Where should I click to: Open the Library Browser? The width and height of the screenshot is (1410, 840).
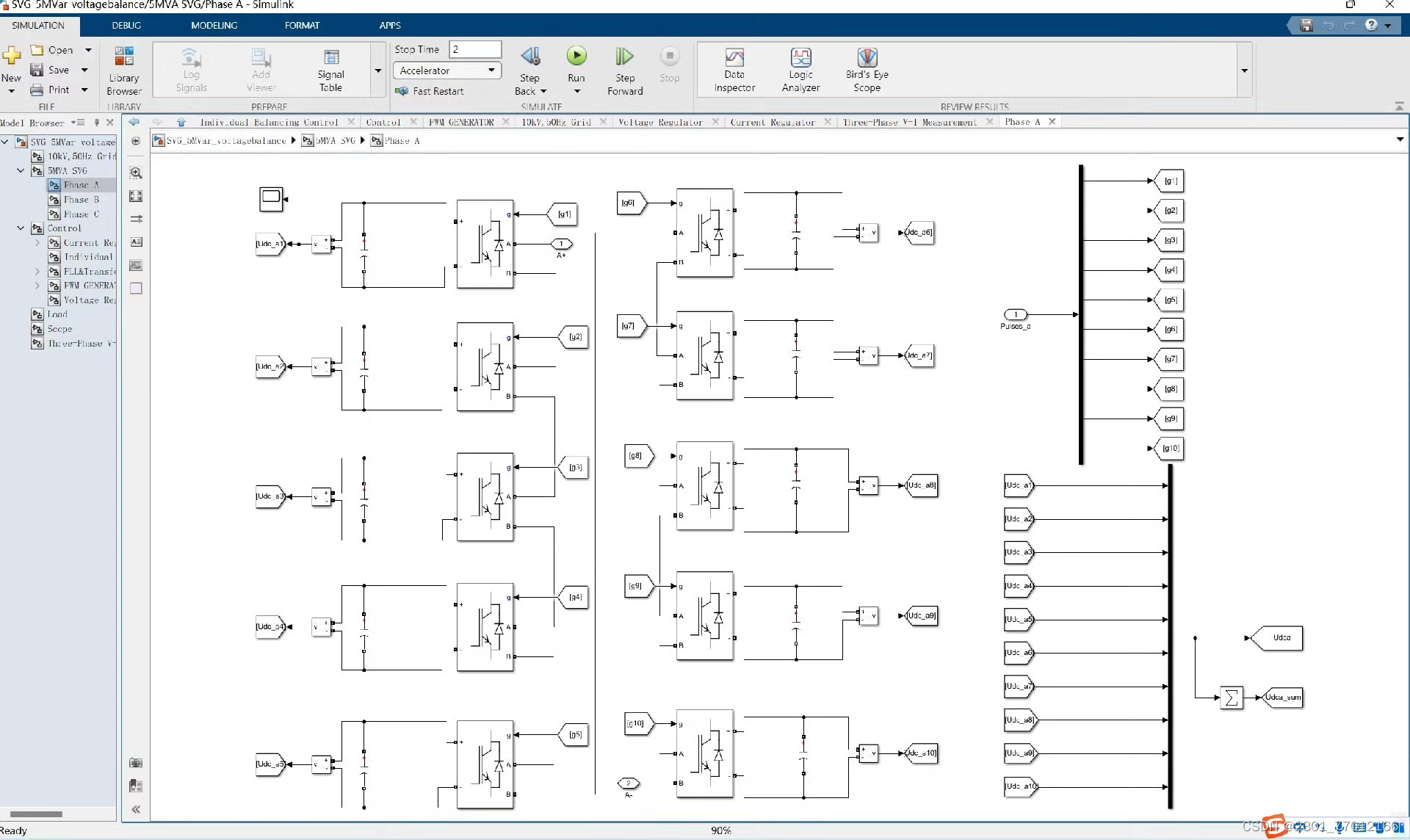click(124, 71)
